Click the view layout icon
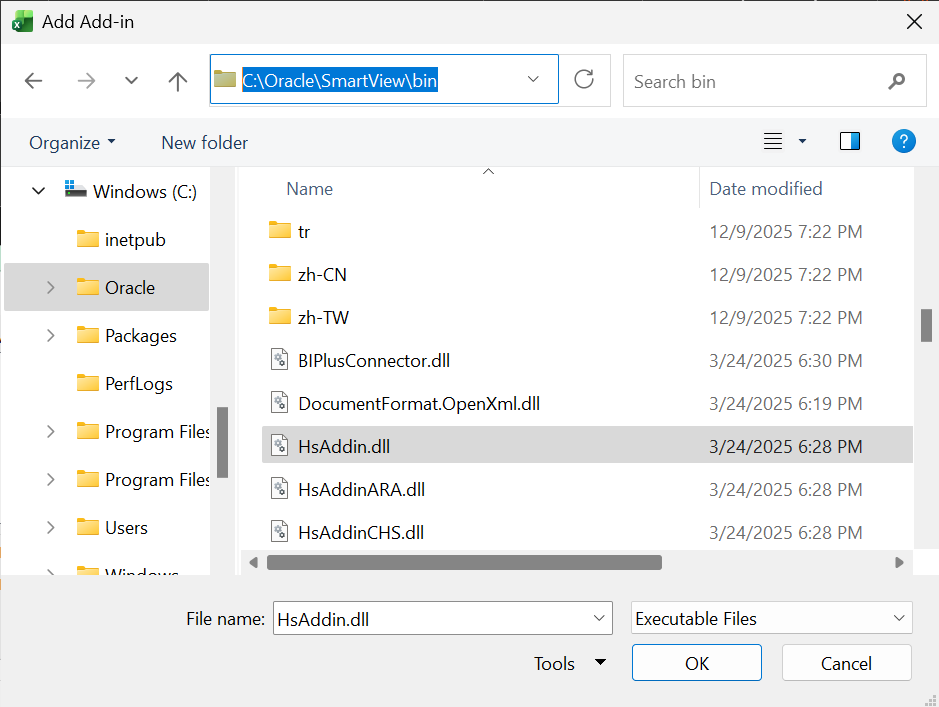This screenshot has height=707, width=939. pos(773,142)
